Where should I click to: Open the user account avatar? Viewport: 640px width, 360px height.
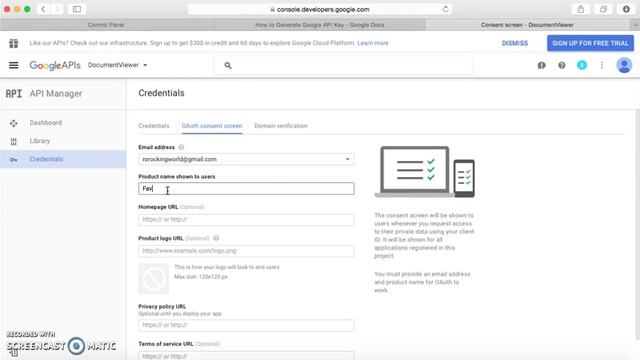pyautogui.click(x=624, y=65)
